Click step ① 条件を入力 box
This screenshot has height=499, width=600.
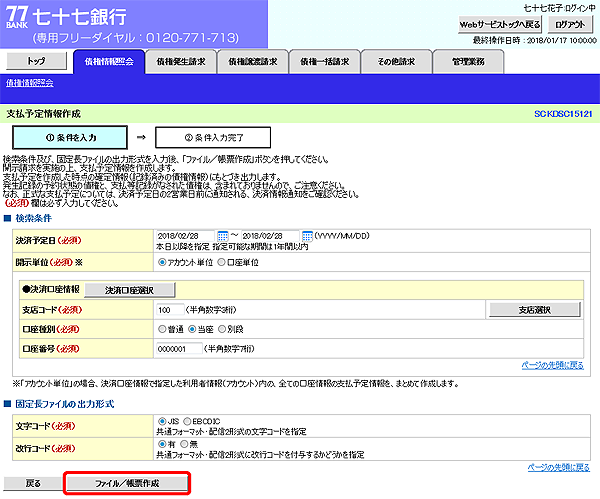[x=70, y=137]
